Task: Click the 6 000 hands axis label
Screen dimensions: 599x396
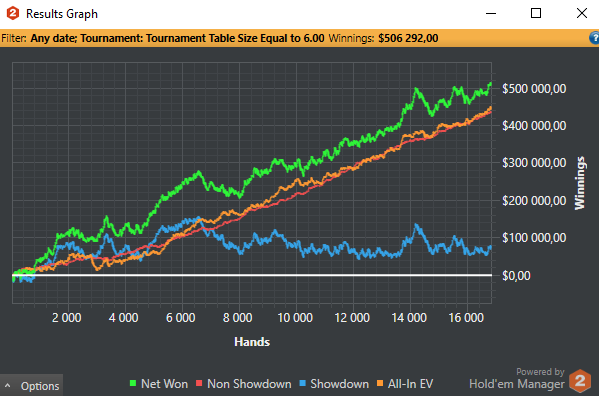Action: [180, 317]
